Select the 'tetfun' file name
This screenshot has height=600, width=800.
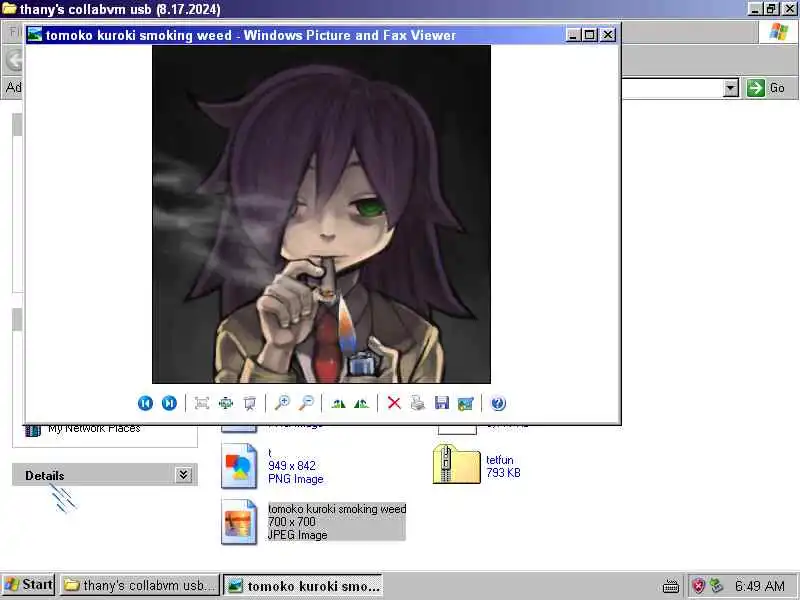499,460
